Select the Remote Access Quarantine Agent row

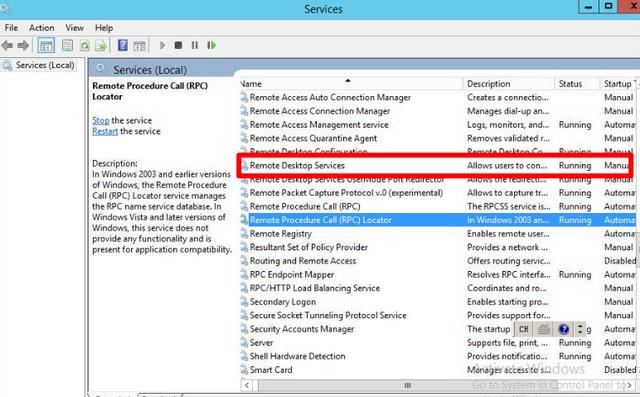pyautogui.click(x=438, y=138)
